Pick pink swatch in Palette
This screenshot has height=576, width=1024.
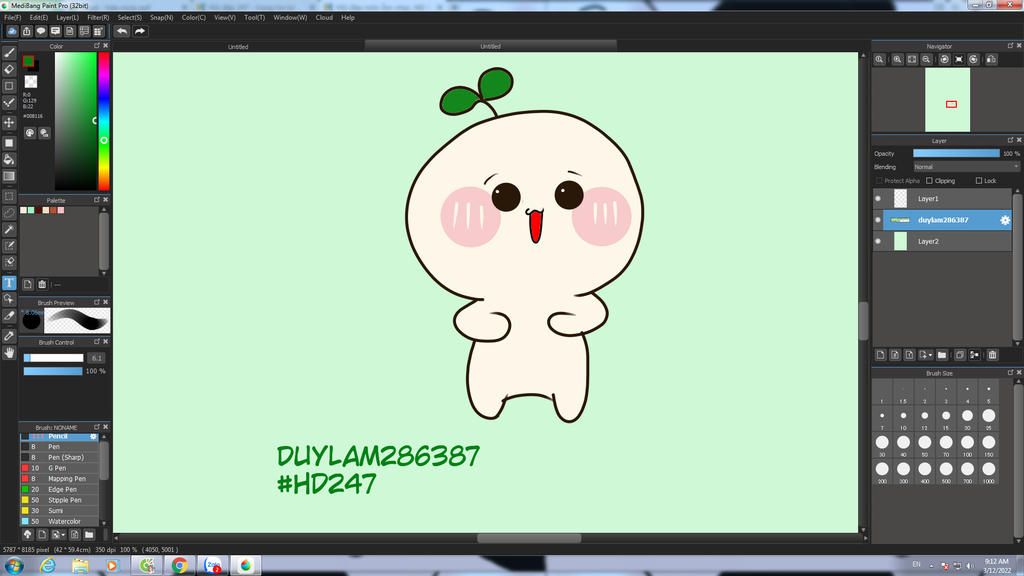pyautogui.click(x=61, y=210)
